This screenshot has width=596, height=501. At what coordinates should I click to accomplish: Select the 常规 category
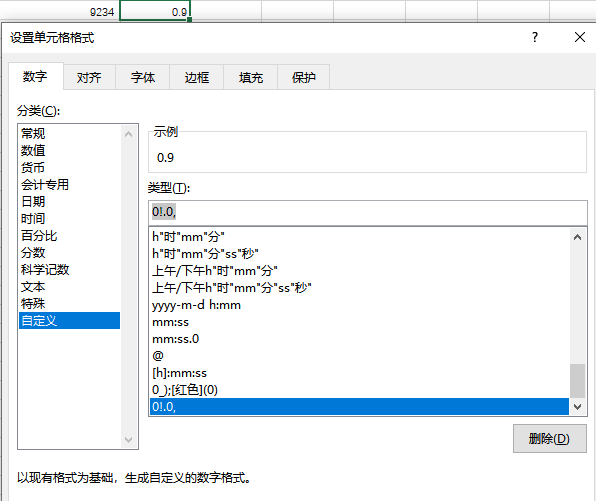pyautogui.click(x=70, y=133)
